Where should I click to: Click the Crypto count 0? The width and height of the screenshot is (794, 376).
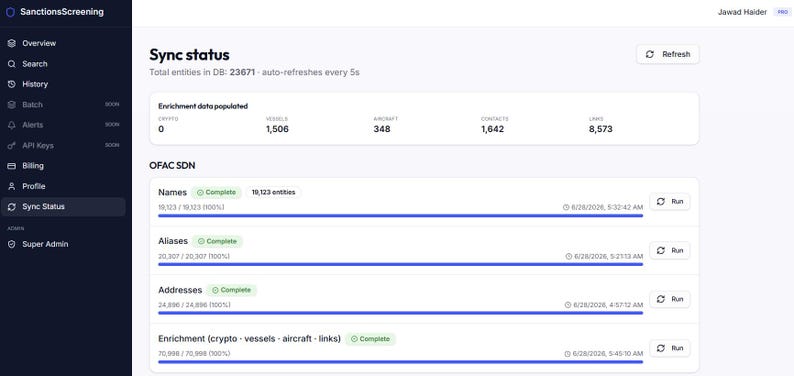[x=161, y=129]
